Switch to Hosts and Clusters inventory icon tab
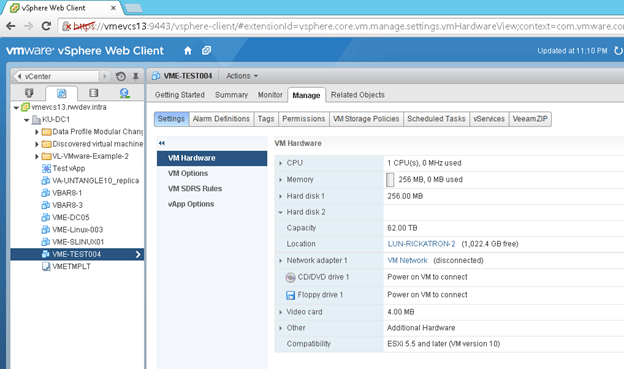Viewport: 624px width, 369px height. pyautogui.click(x=29, y=93)
